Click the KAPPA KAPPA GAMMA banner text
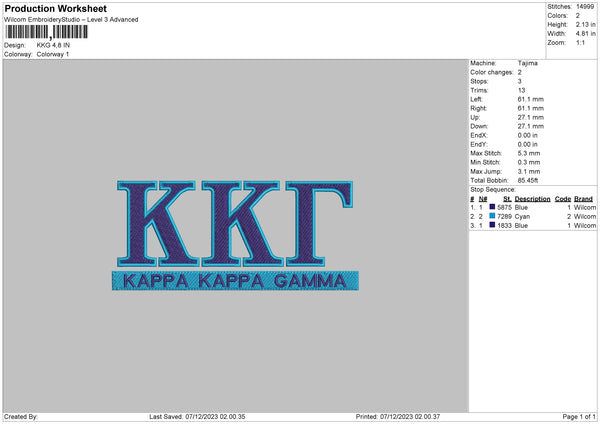This screenshot has height=424, width=600. tap(235, 280)
